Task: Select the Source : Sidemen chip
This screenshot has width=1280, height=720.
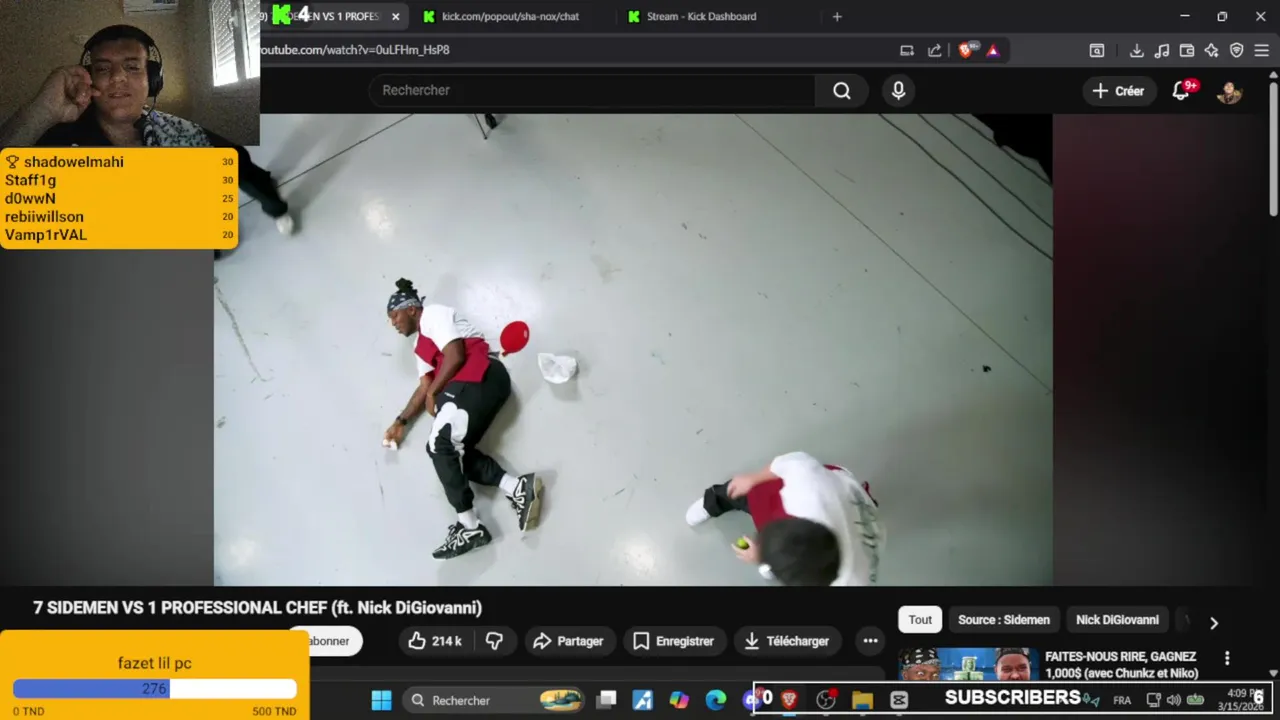Action: [1004, 620]
